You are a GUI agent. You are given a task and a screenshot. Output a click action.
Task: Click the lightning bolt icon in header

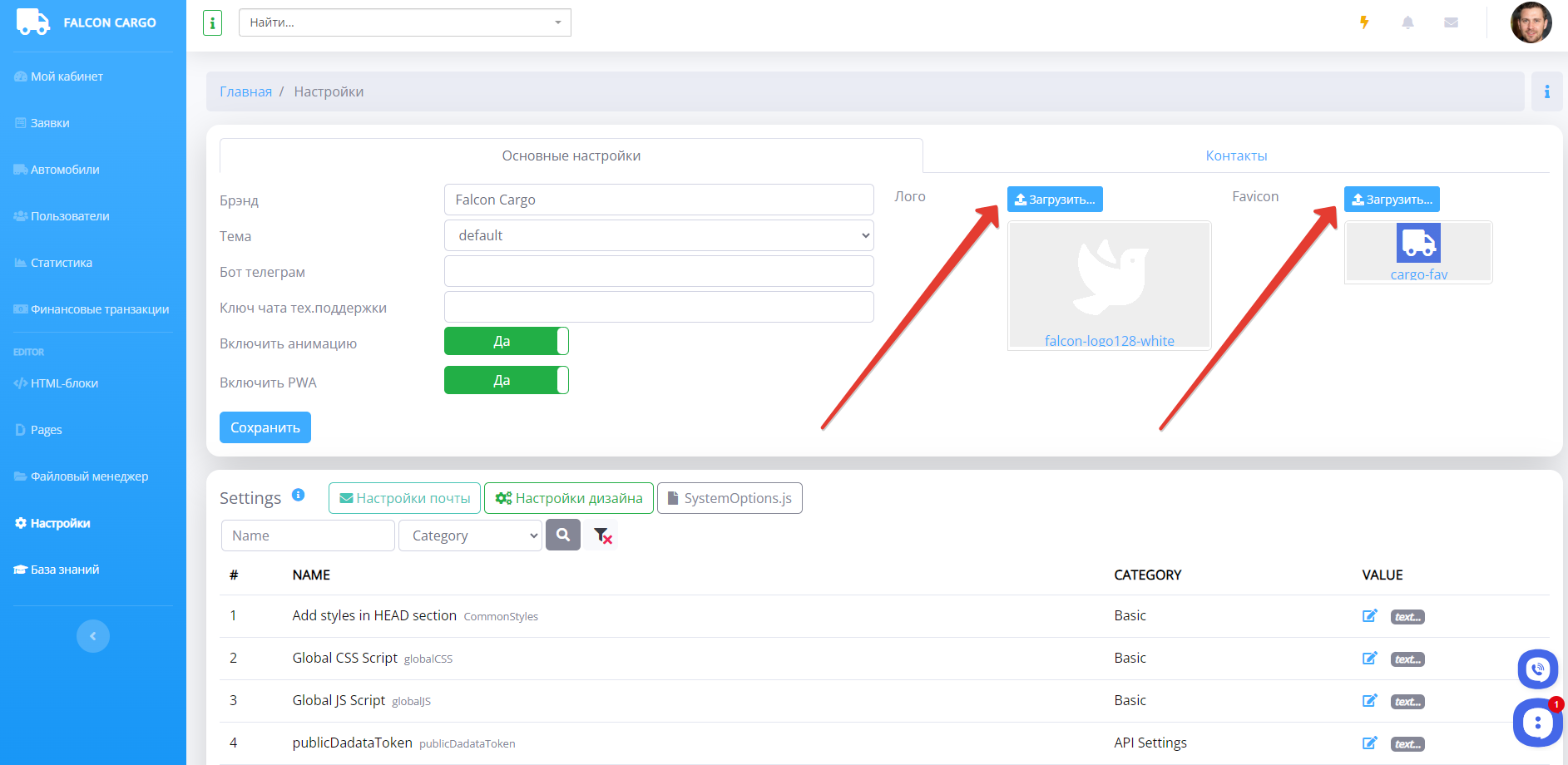click(1364, 22)
